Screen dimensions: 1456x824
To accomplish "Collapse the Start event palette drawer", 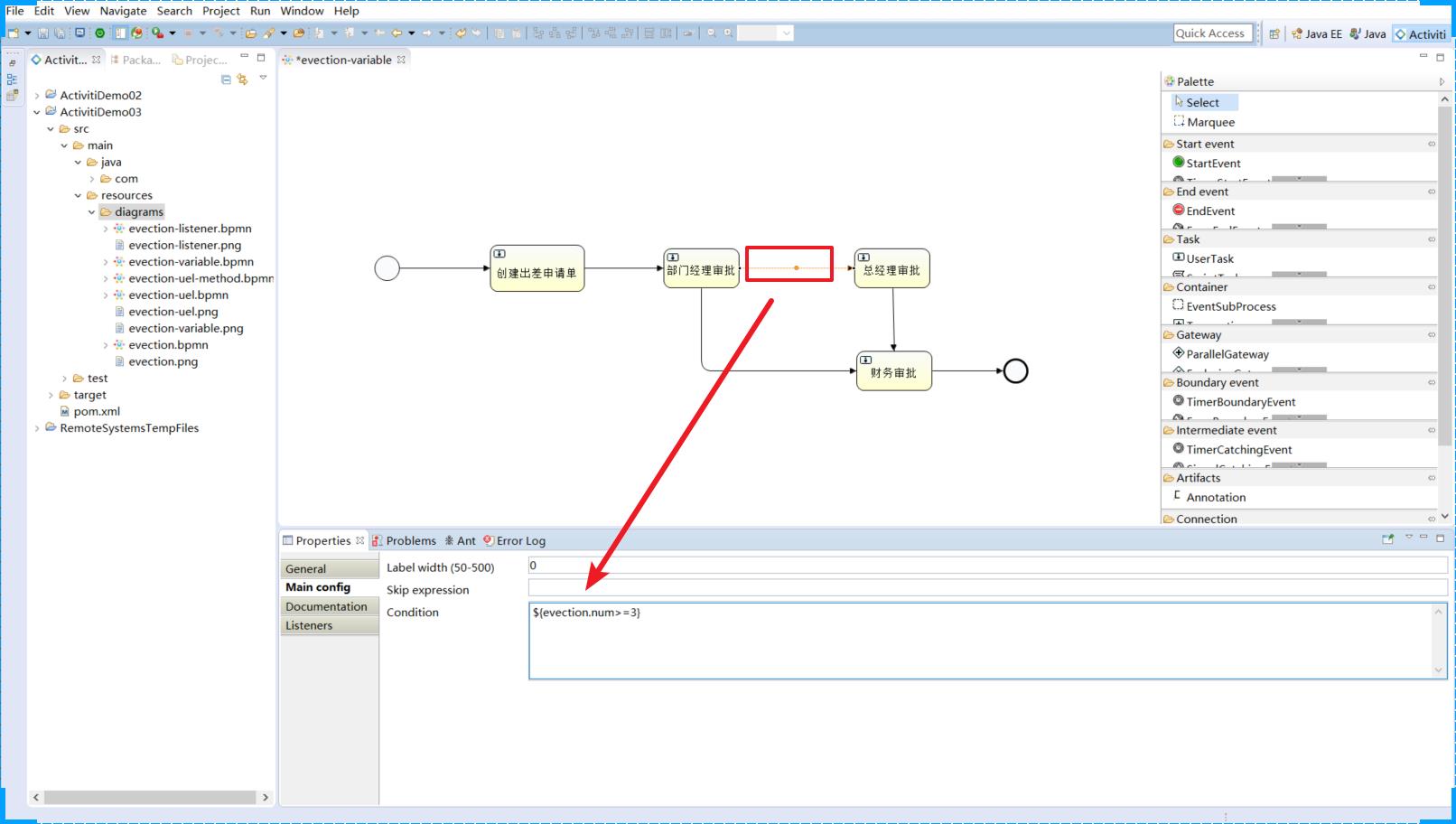I will point(1299,144).
